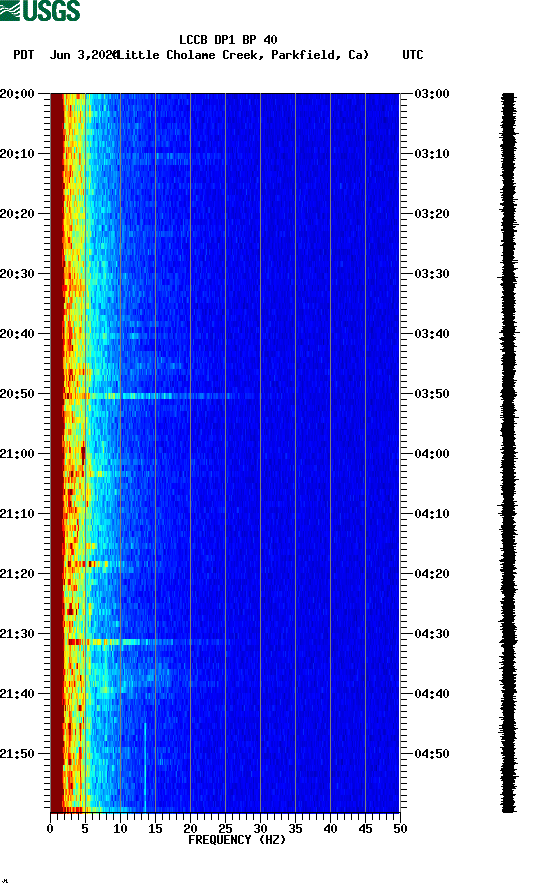Click the '03:50' UTC time label
Viewport: 552px width, 892px height.
pos(432,394)
